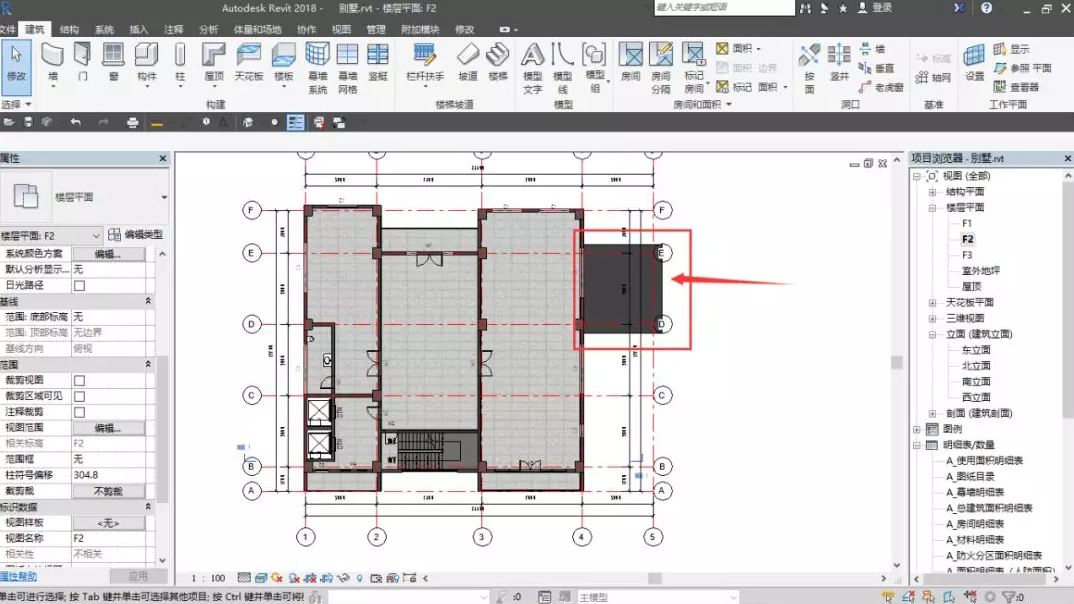
Task: Click the print icon in quick access toolbar
Action: (x=132, y=123)
